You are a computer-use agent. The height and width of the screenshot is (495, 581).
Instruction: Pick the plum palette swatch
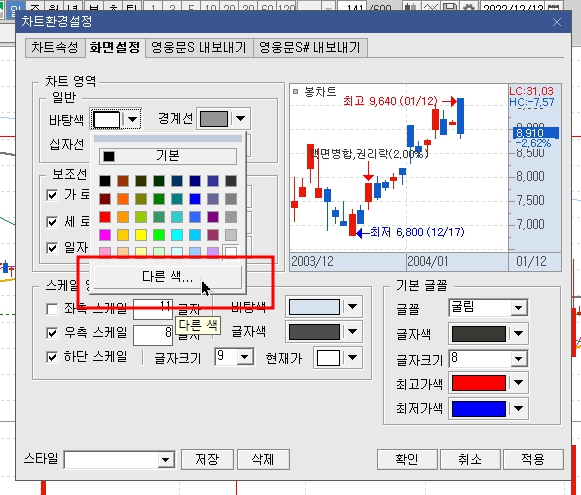click(213, 235)
